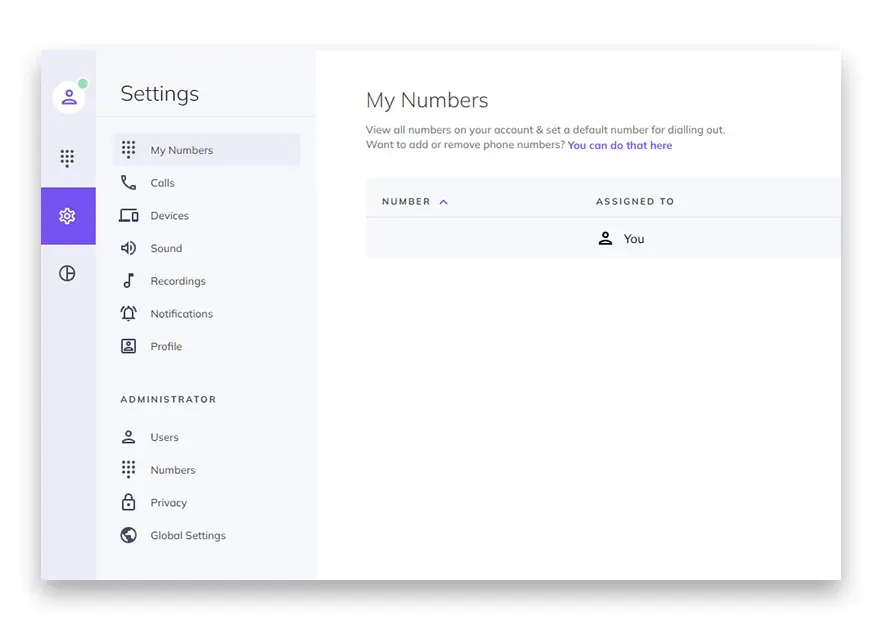Image resolution: width=882 pixels, height=630 pixels.
Task: Follow the 'You can do that here' link
Action: point(620,145)
